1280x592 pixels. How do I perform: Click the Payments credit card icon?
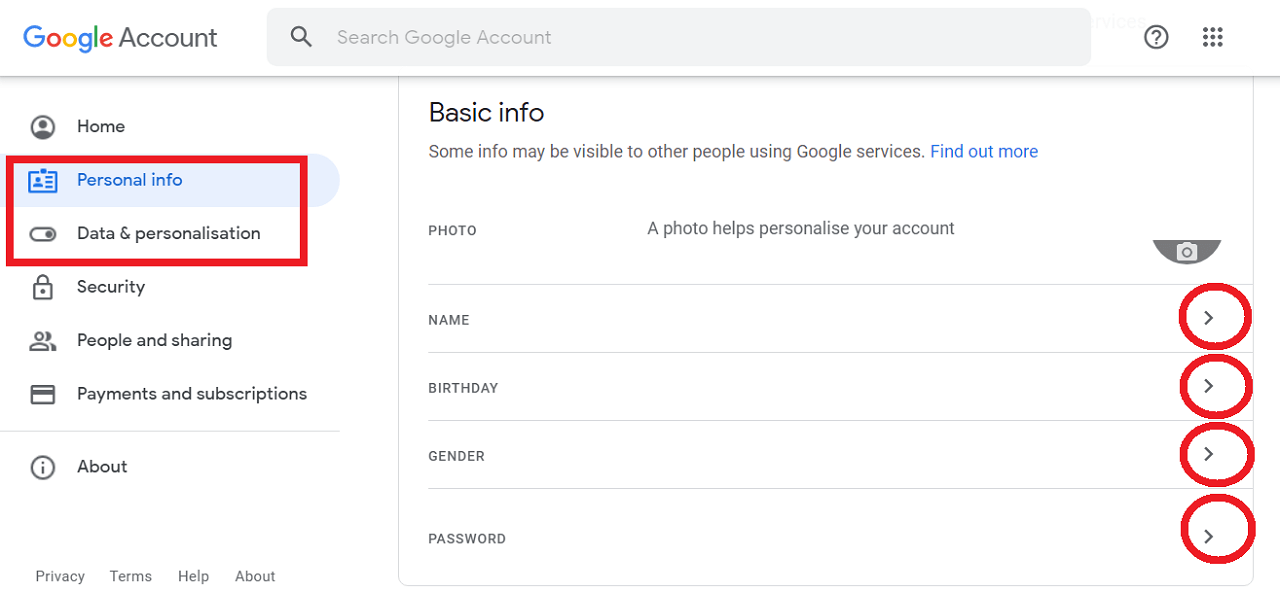[x=43, y=394]
